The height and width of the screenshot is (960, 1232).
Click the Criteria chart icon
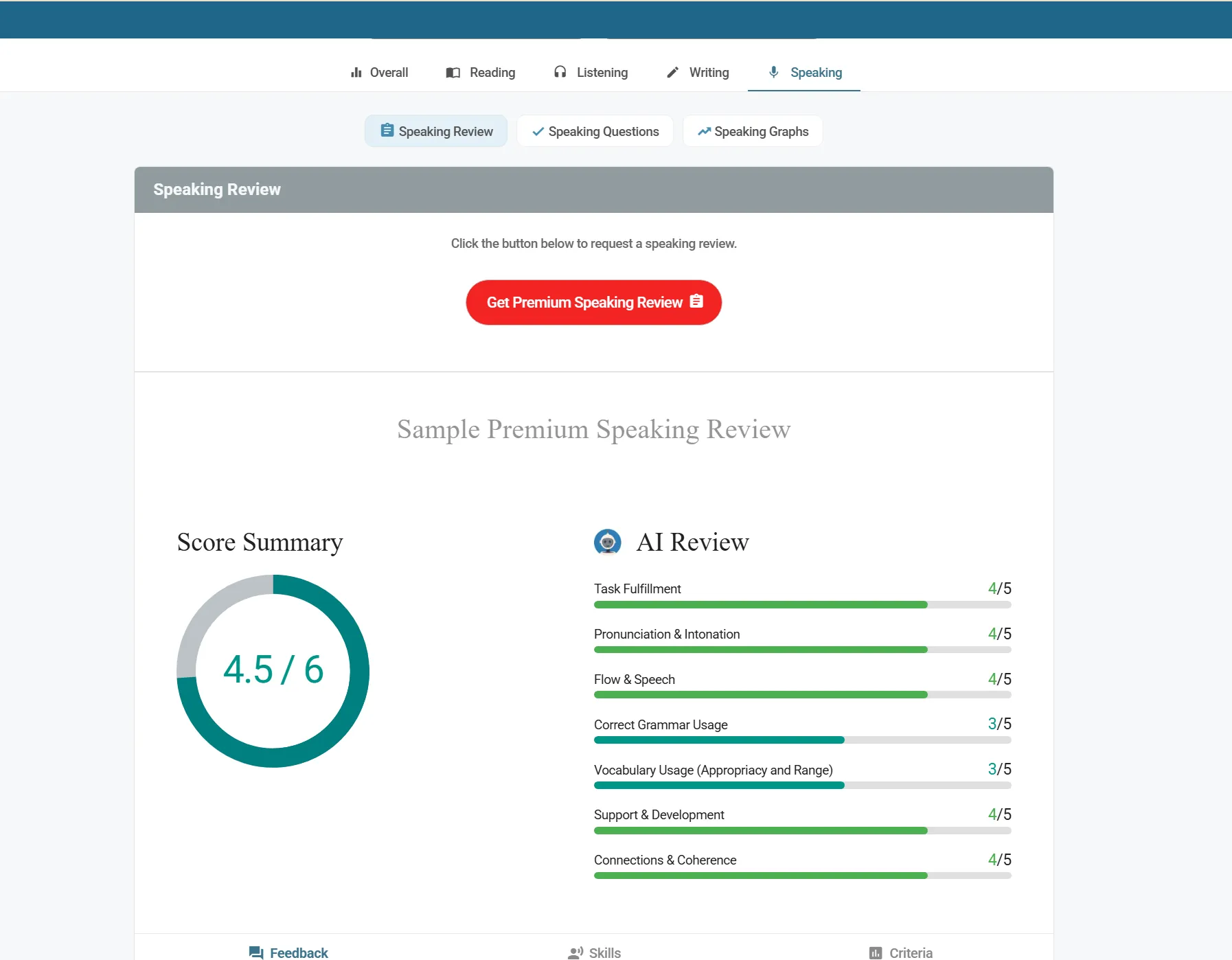(876, 952)
